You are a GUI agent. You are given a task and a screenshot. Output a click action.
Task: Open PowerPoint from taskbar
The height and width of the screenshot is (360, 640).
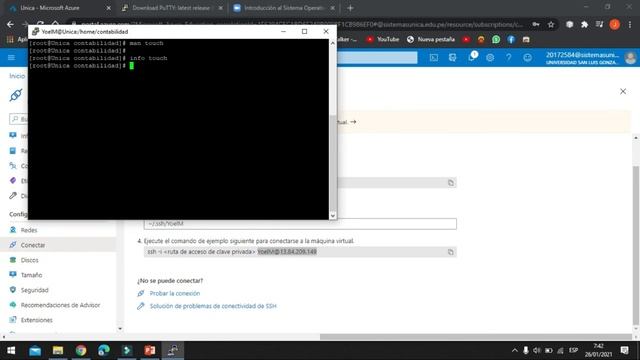(x=150, y=351)
